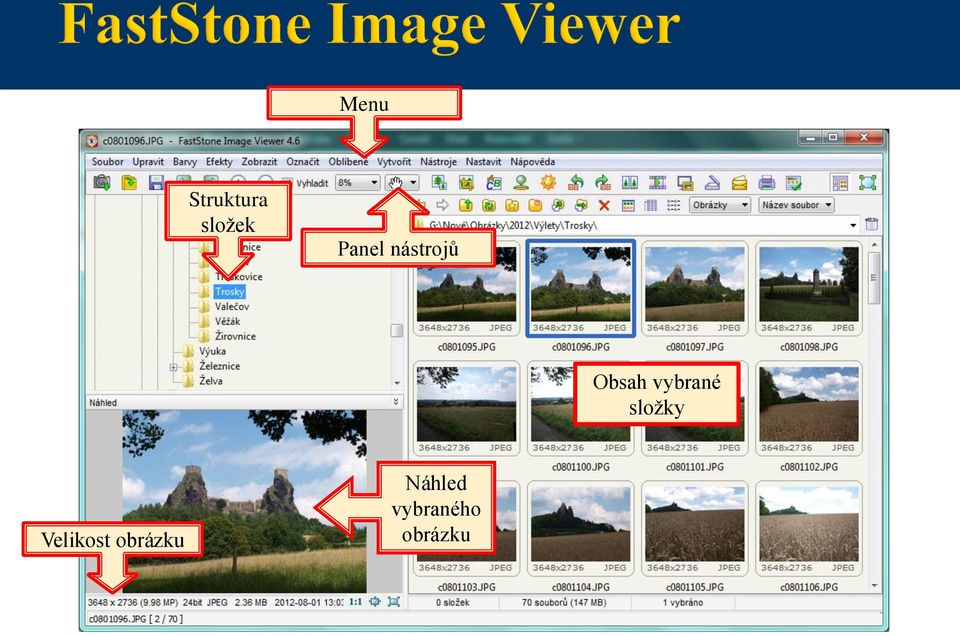Click the change canvas size icon

tap(467, 182)
